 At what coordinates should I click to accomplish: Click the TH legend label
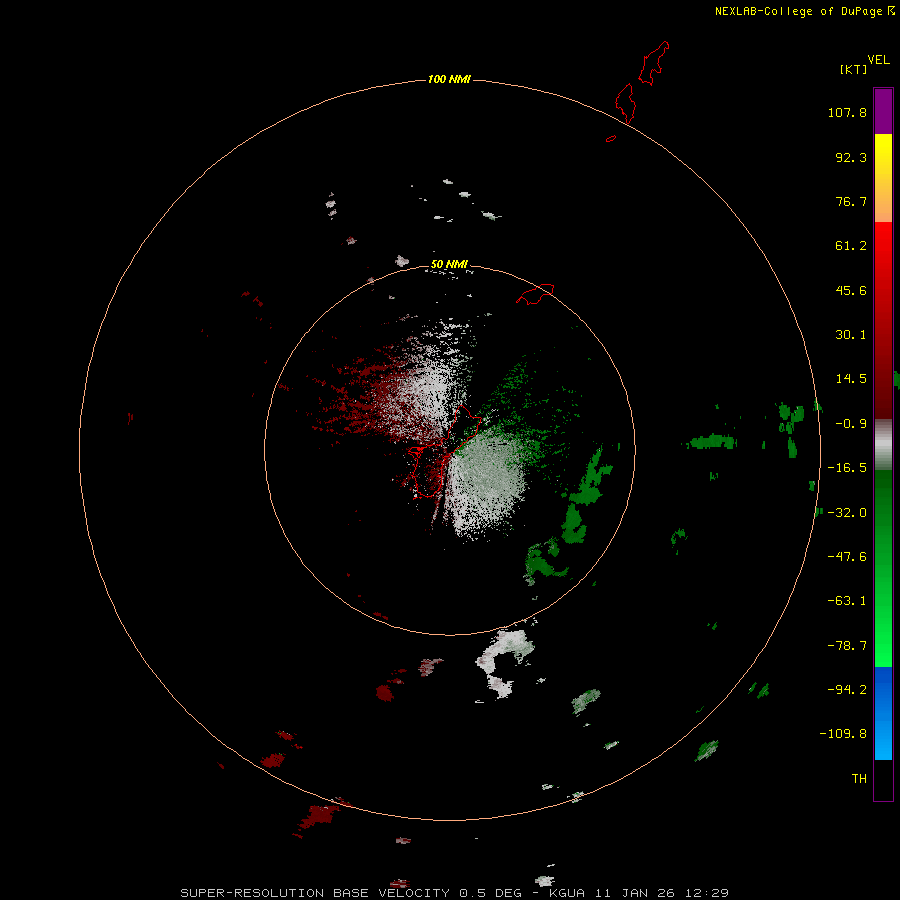(859, 779)
